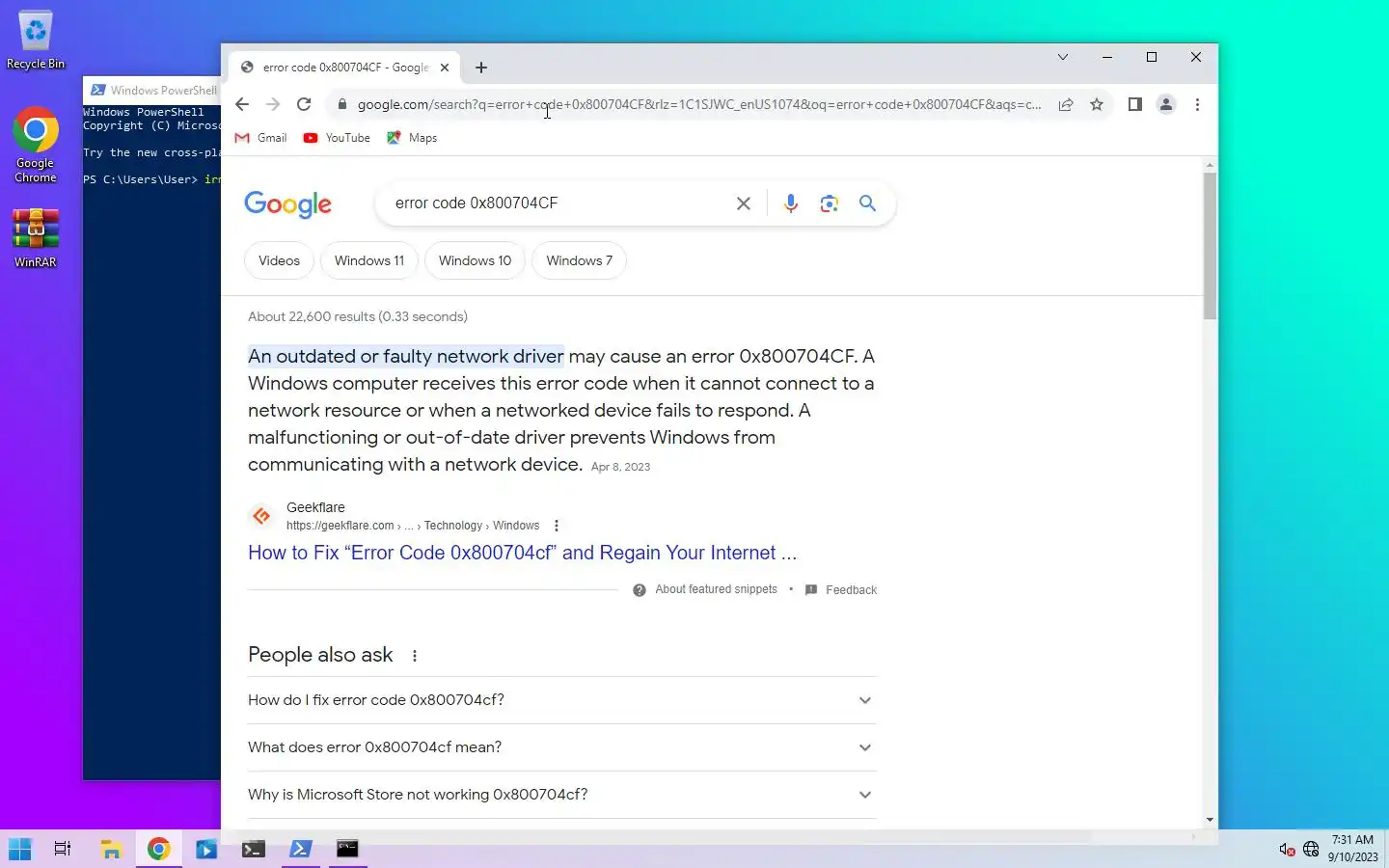Viewport: 1389px width, 868px height.
Task: Open the Command Prompt taskbar icon
Action: [347, 849]
